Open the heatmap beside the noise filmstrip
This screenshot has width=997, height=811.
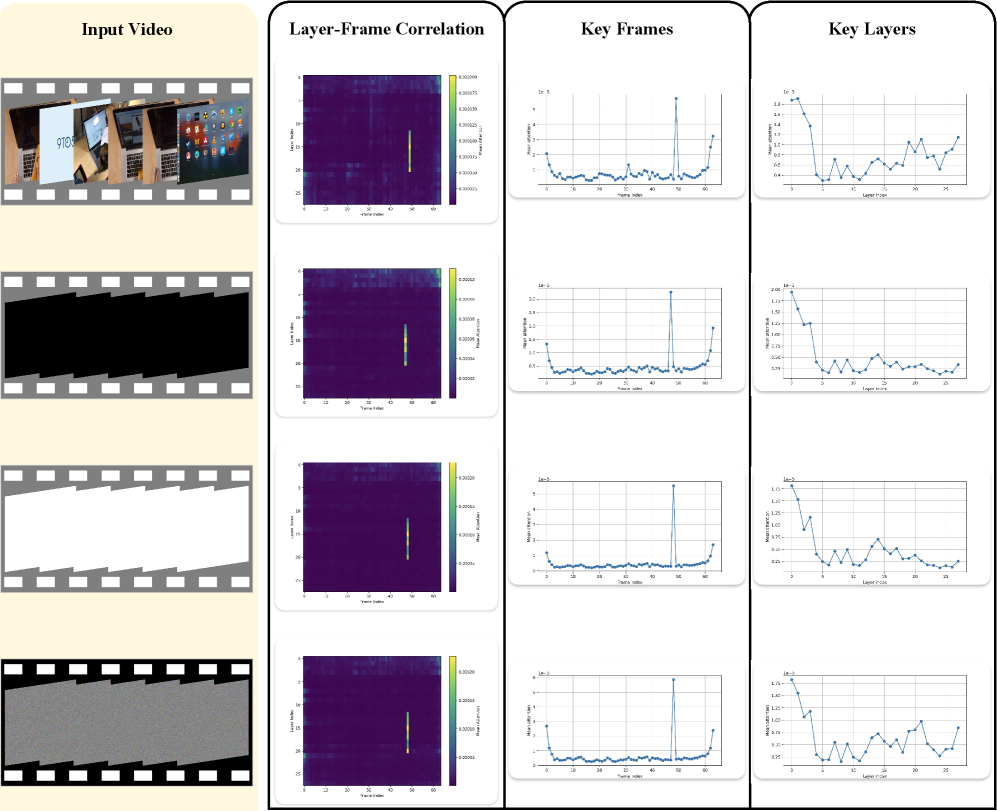(x=372, y=721)
